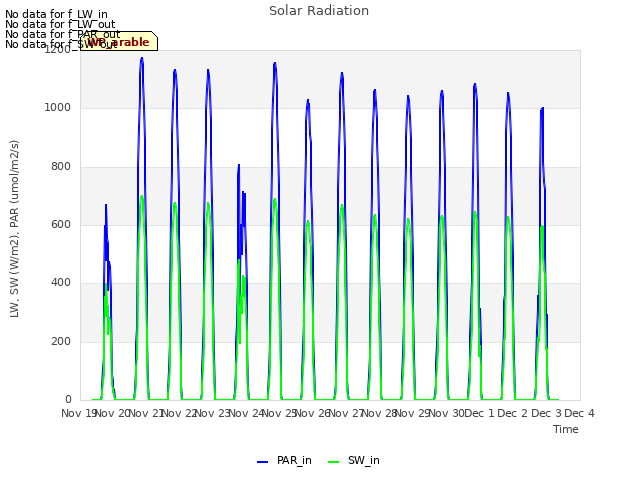Toggle SW_in series in legend
This screenshot has width=640, height=480.
pyautogui.click(x=354, y=460)
